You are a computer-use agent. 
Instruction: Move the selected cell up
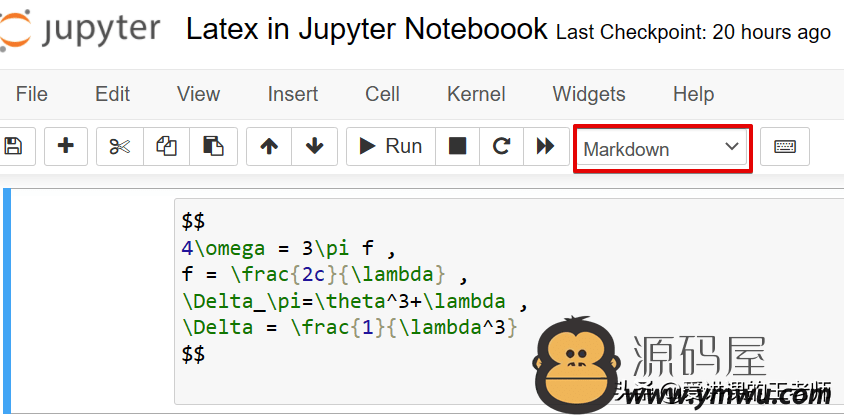click(x=269, y=146)
